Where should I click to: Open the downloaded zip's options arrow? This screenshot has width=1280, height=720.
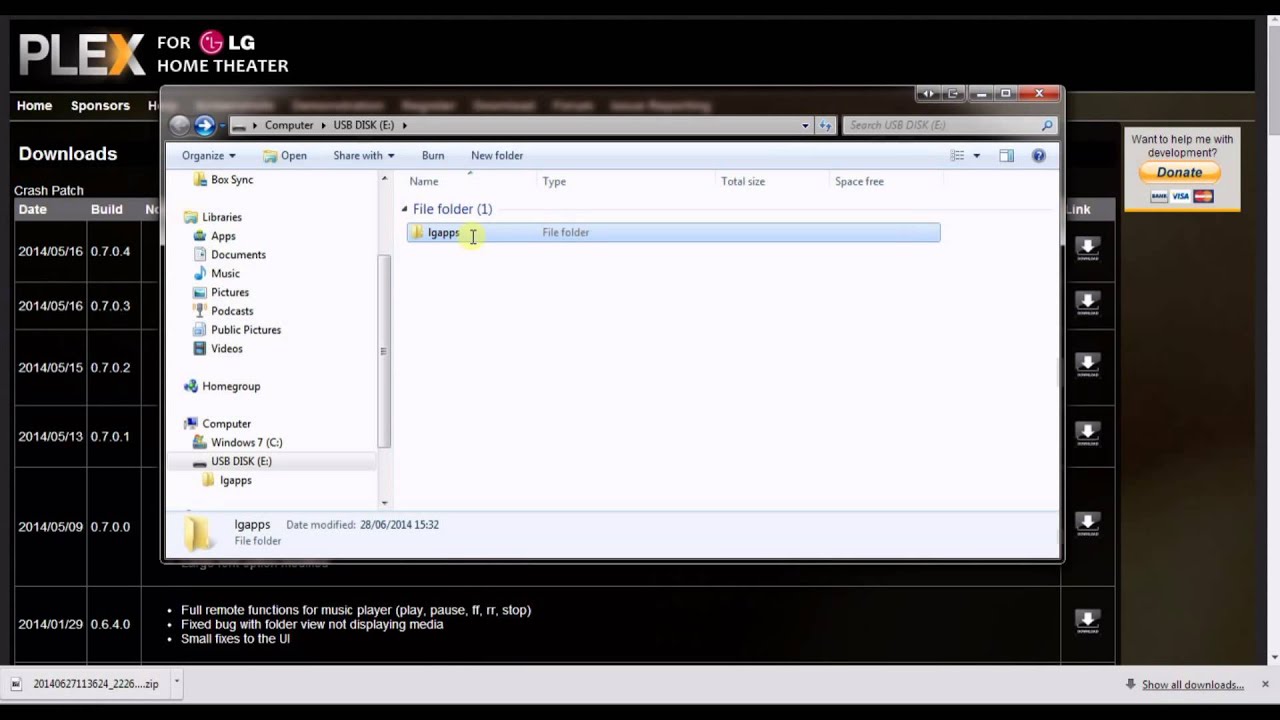point(176,683)
